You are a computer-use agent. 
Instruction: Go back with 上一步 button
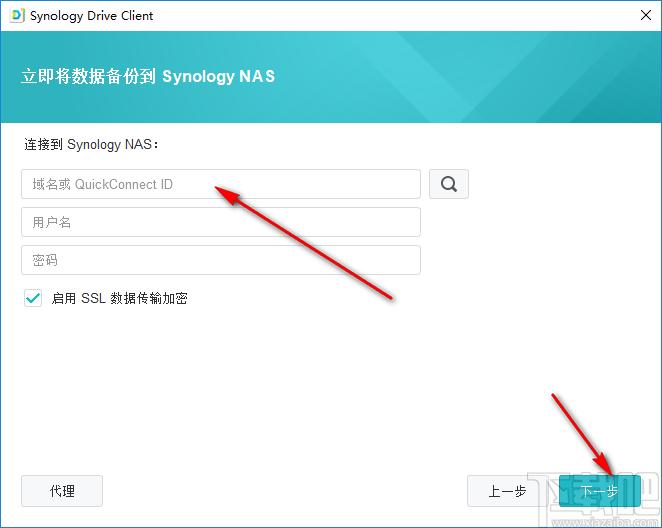[x=507, y=491]
